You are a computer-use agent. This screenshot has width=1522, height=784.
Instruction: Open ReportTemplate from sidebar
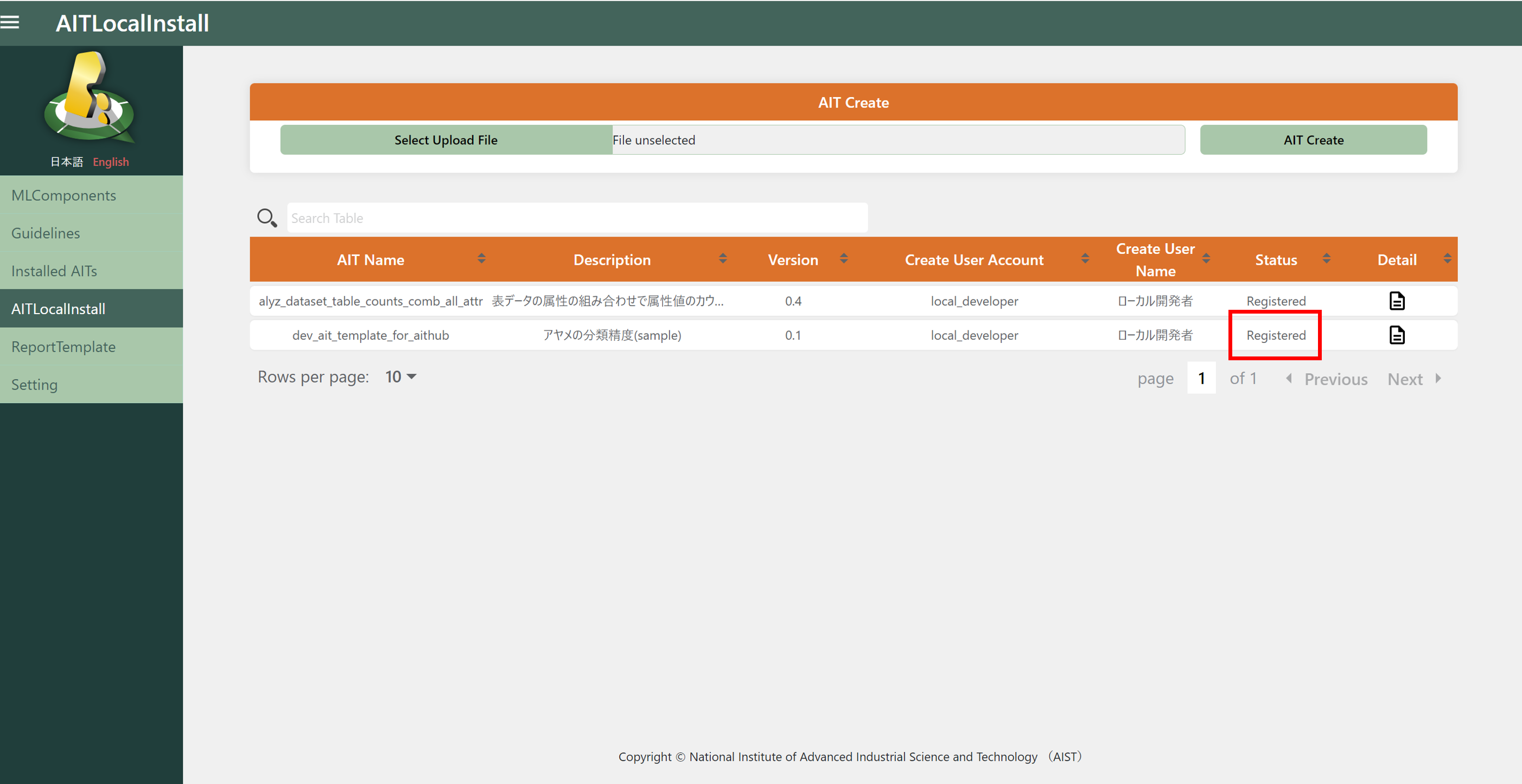(64, 347)
